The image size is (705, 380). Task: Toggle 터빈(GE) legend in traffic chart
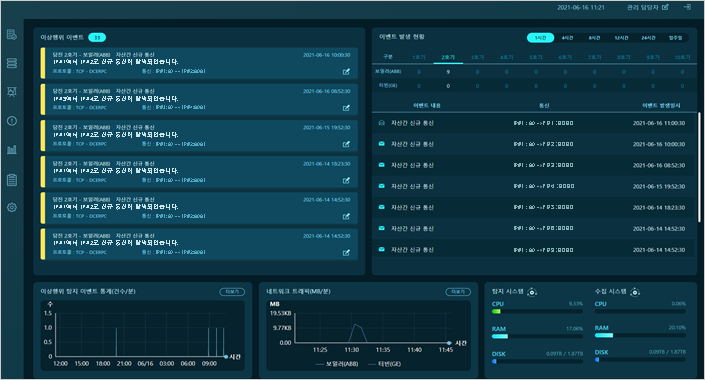pos(384,364)
